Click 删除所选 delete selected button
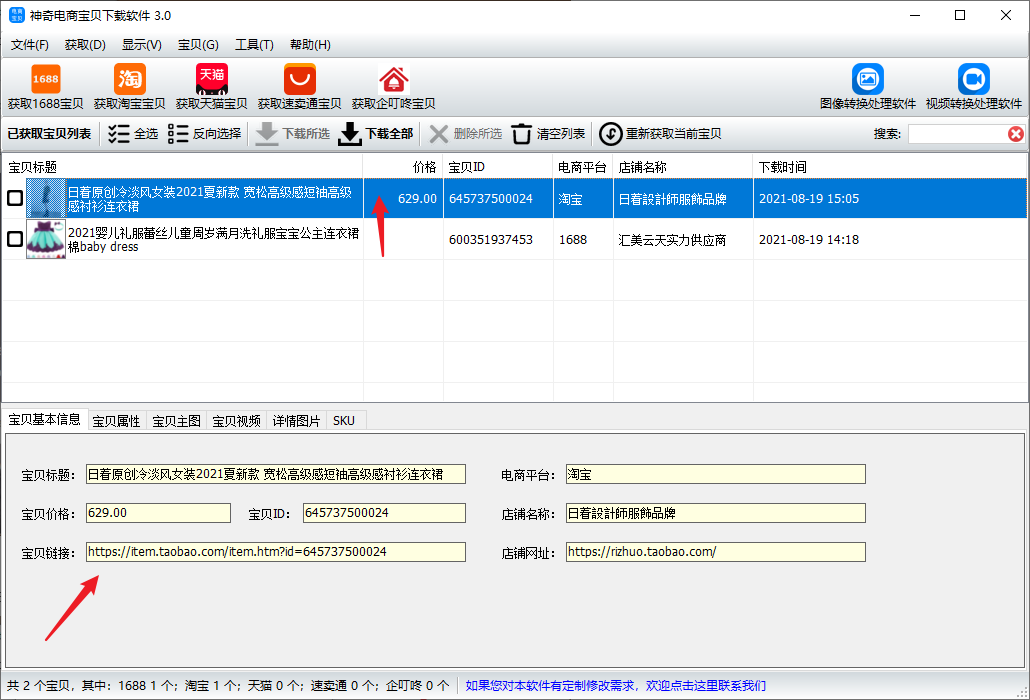Image resolution: width=1030 pixels, height=700 pixels. [x=465, y=134]
